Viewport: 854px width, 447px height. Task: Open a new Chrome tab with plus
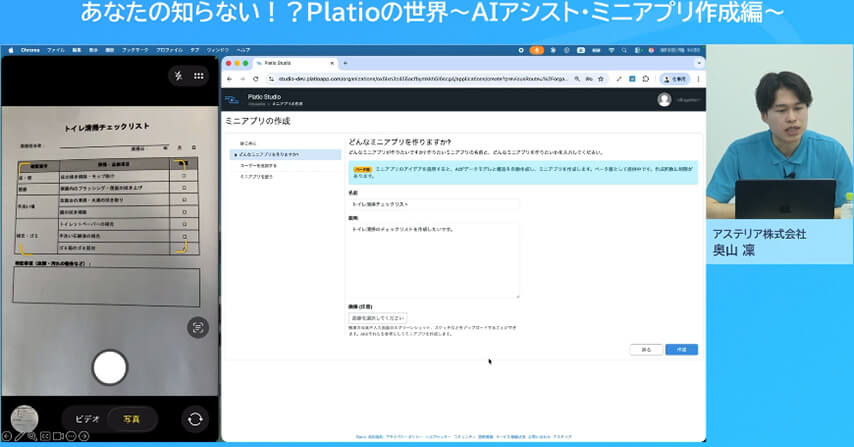[344, 63]
